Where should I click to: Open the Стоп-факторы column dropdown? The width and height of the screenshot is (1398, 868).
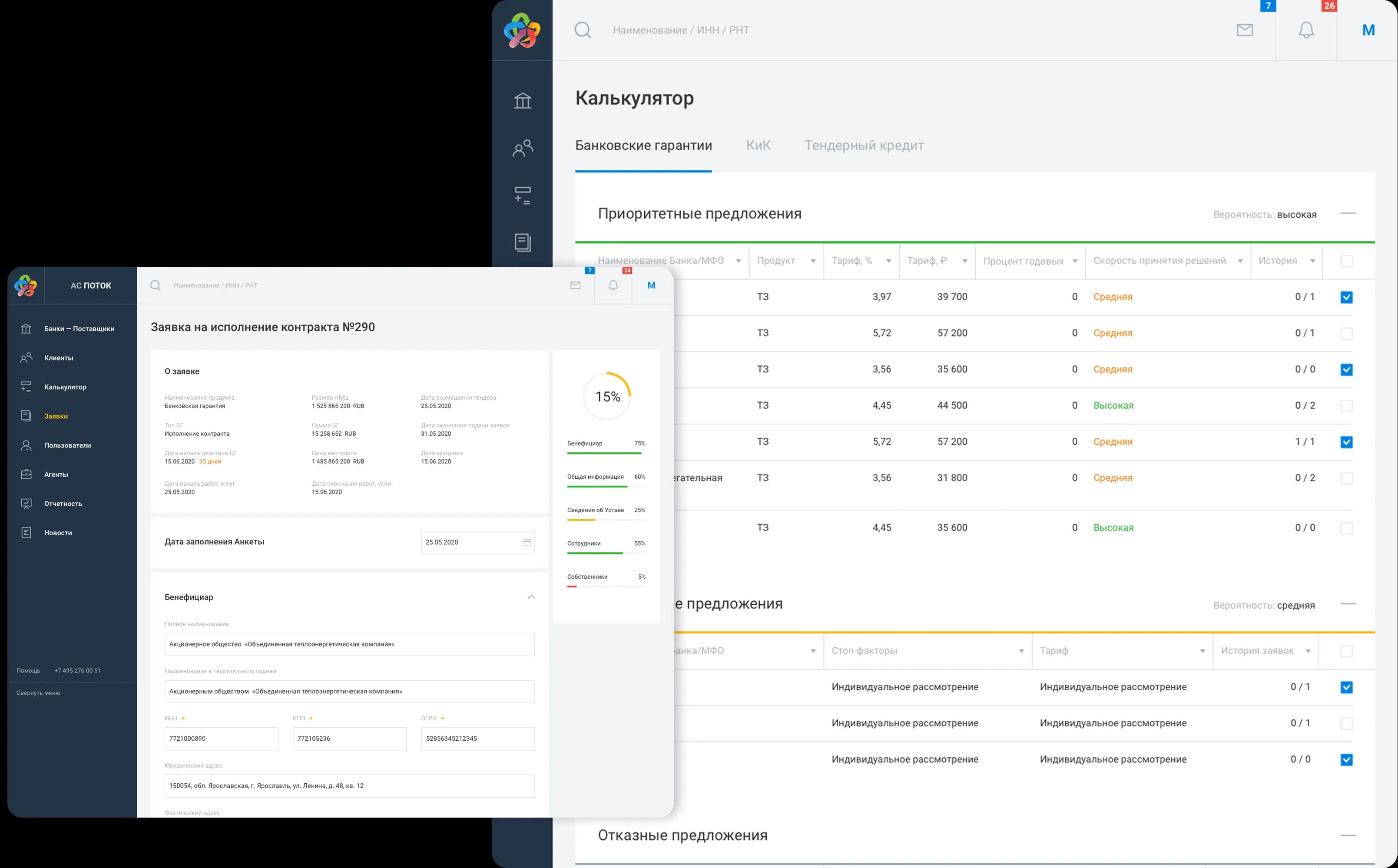pos(1021,651)
